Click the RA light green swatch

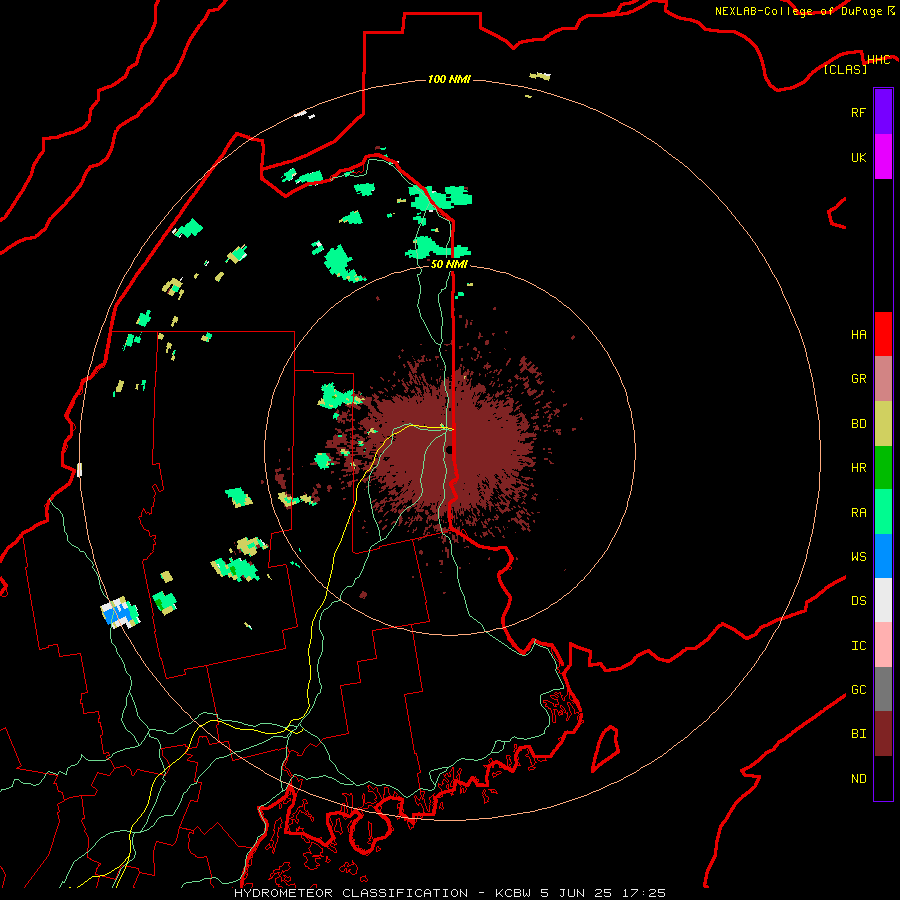click(x=883, y=512)
